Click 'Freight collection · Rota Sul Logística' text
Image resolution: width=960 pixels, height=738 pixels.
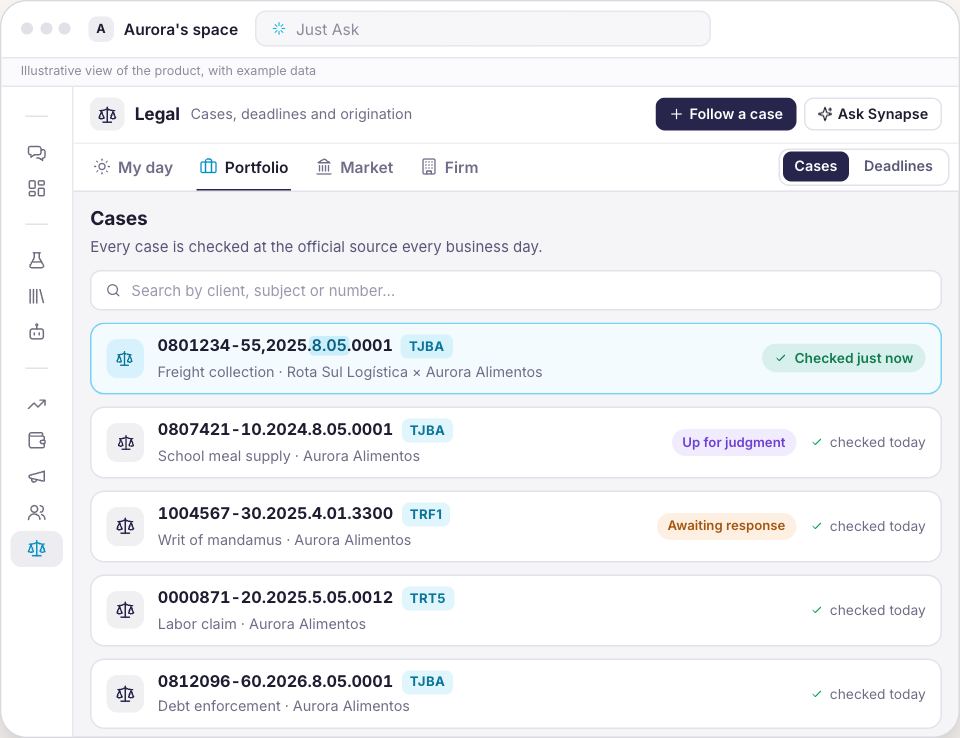click(282, 372)
